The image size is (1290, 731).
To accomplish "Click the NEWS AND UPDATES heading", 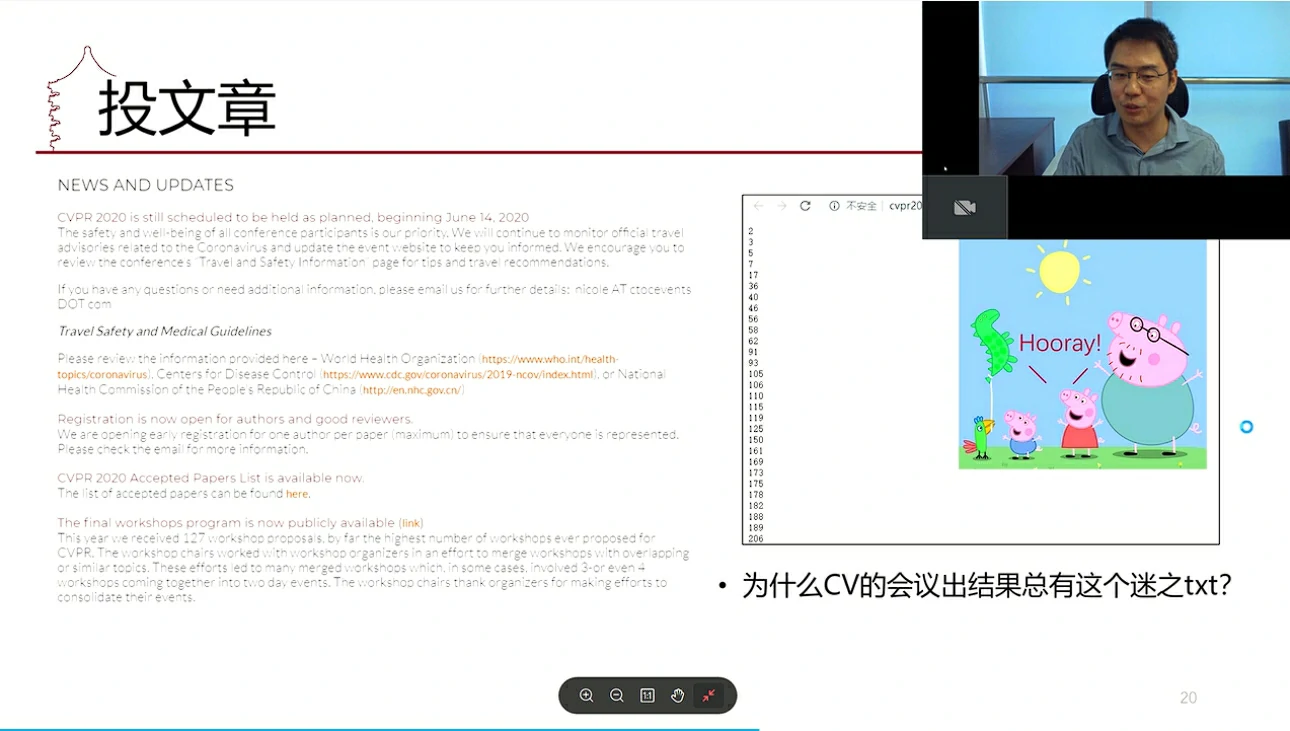I will tap(146, 185).
